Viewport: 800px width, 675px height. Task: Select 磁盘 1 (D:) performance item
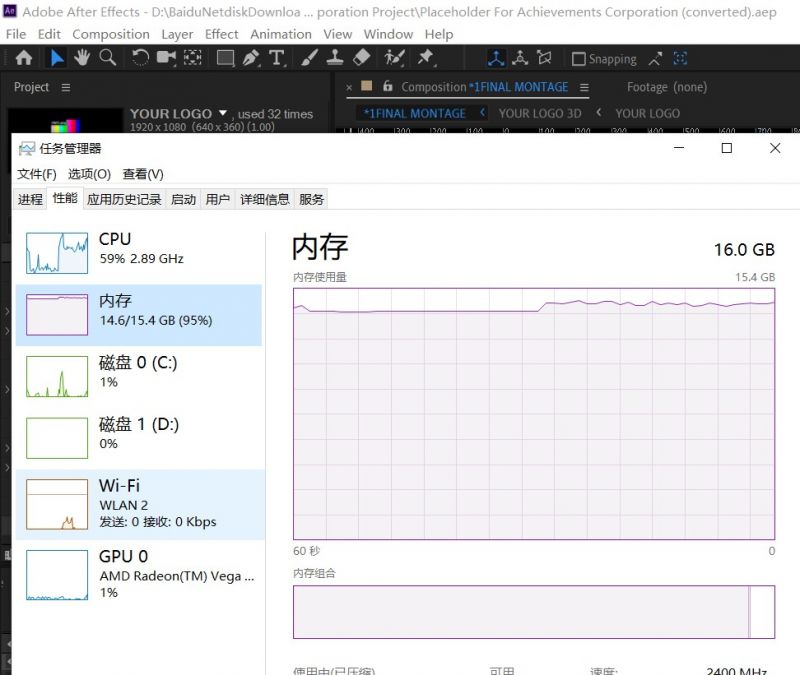tap(139, 438)
